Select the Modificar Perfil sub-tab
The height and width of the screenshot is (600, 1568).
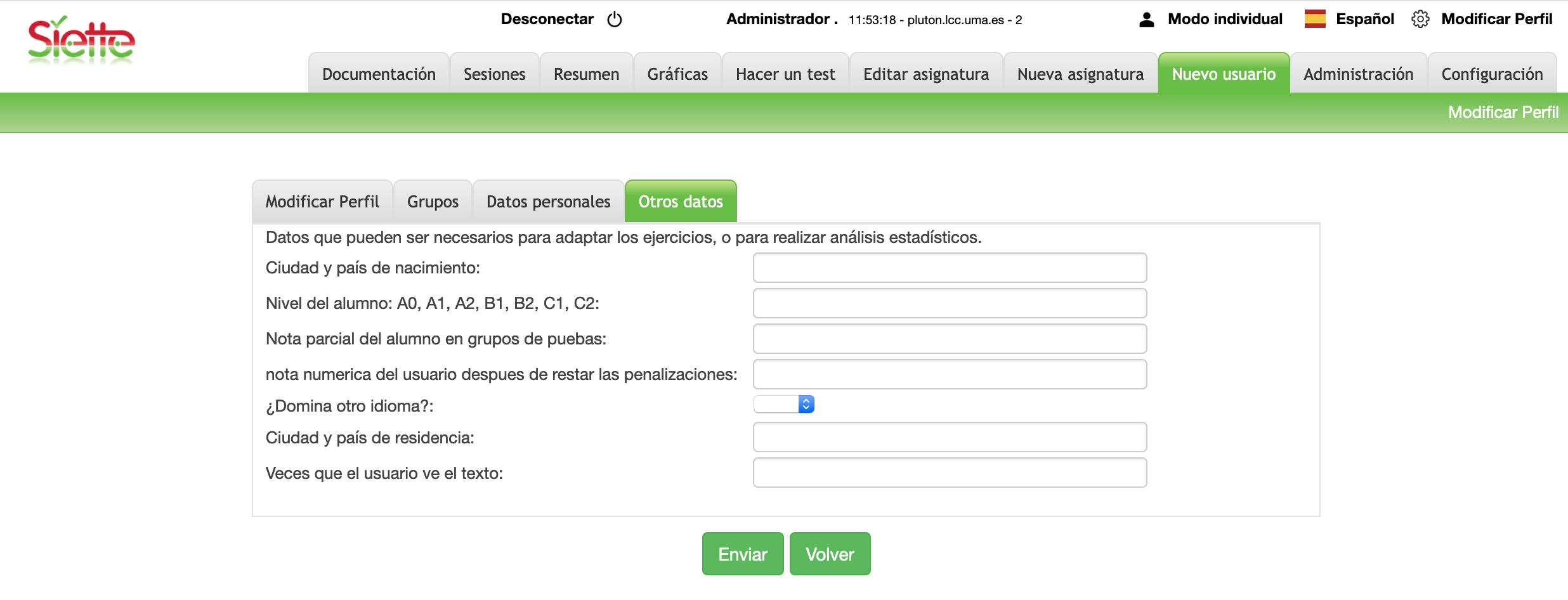coord(322,202)
